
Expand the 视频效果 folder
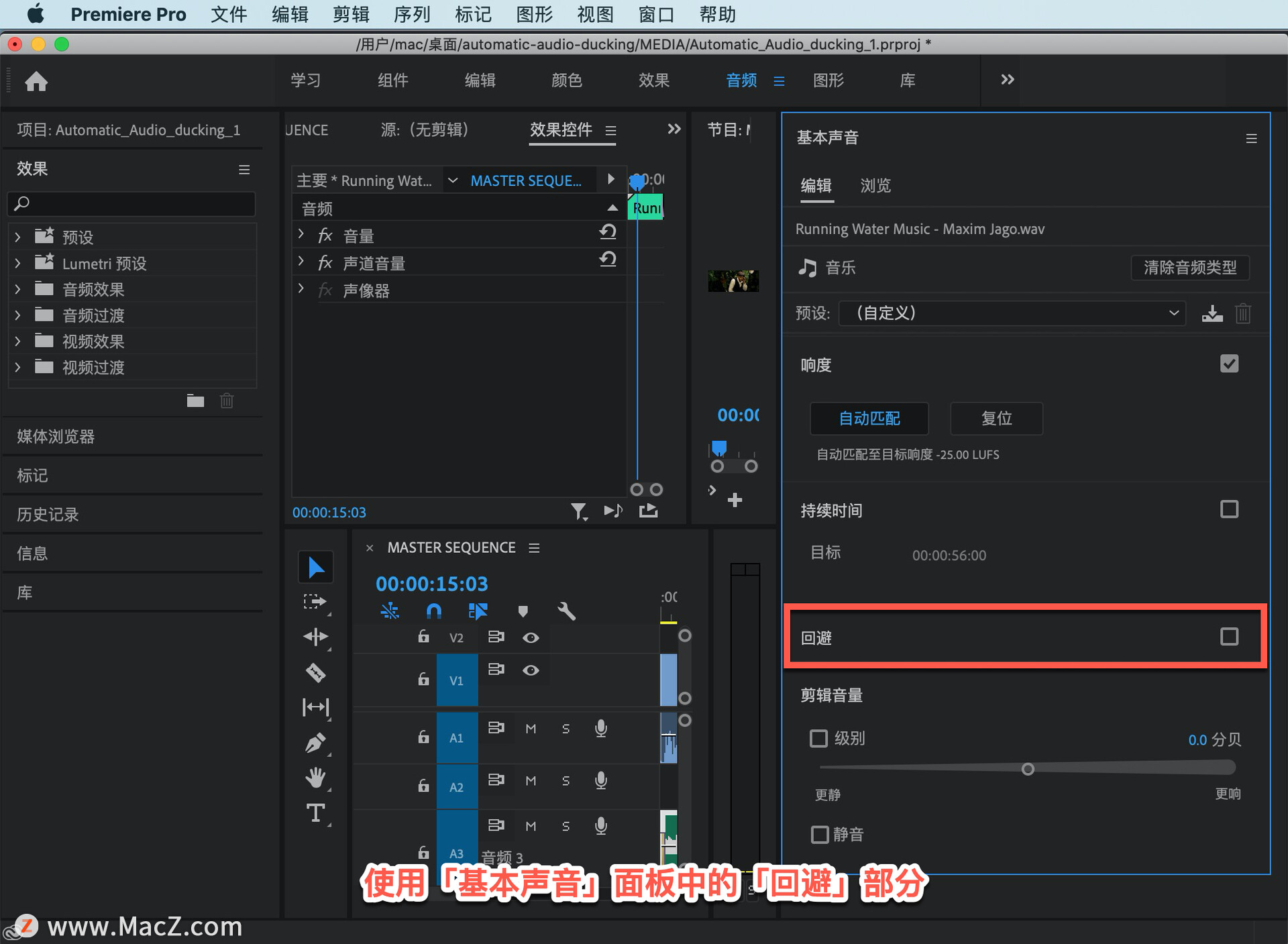pyautogui.click(x=18, y=341)
